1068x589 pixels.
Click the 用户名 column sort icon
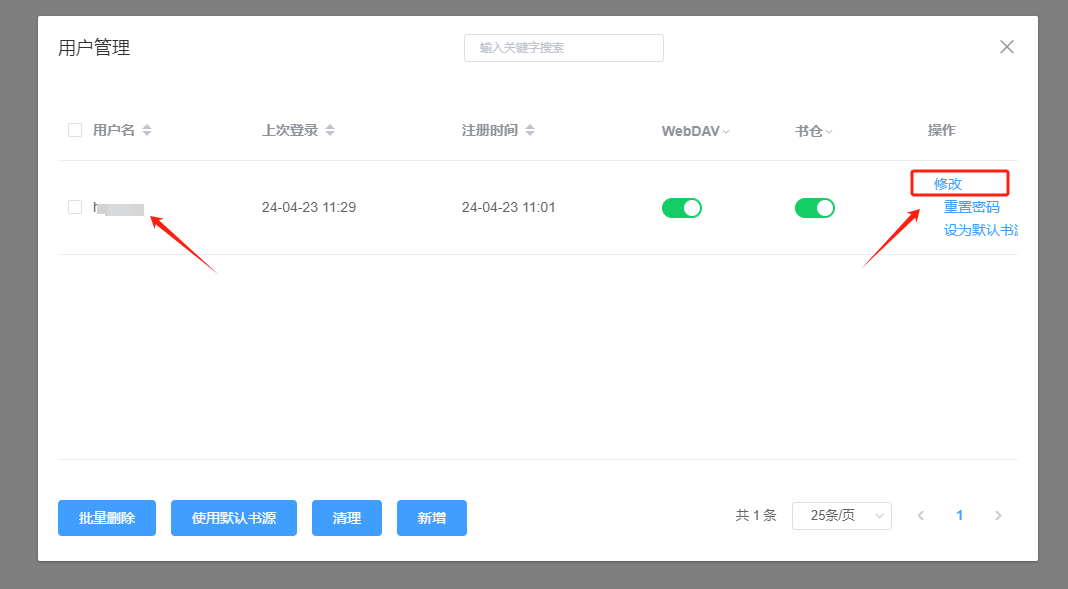tap(147, 131)
